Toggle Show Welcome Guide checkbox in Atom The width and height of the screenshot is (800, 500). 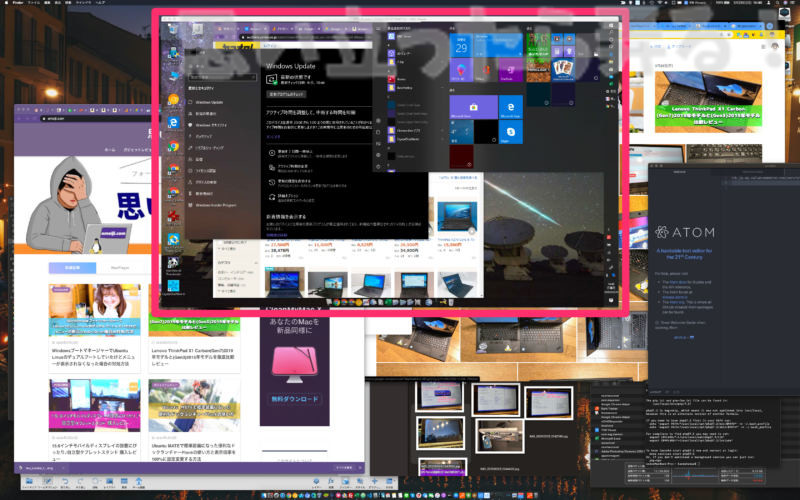(x=657, y=322)
